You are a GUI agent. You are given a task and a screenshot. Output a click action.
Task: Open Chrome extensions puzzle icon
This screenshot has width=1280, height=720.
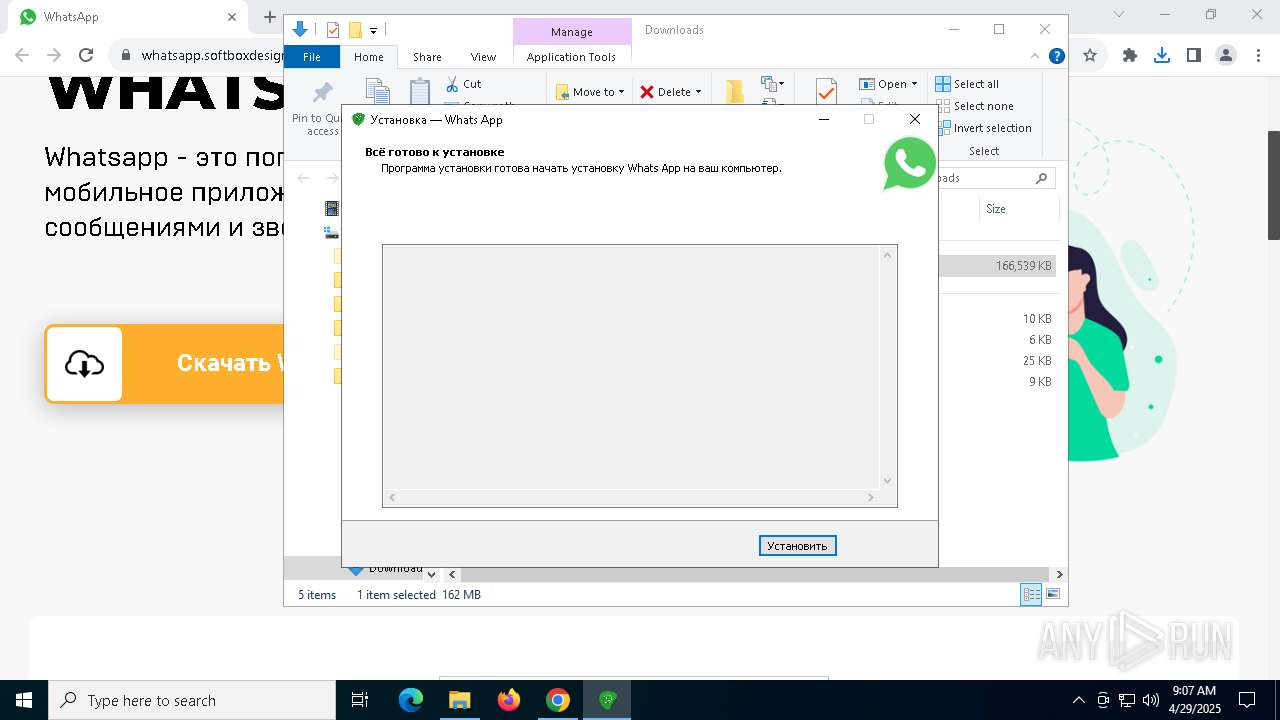pos(1130,56)
